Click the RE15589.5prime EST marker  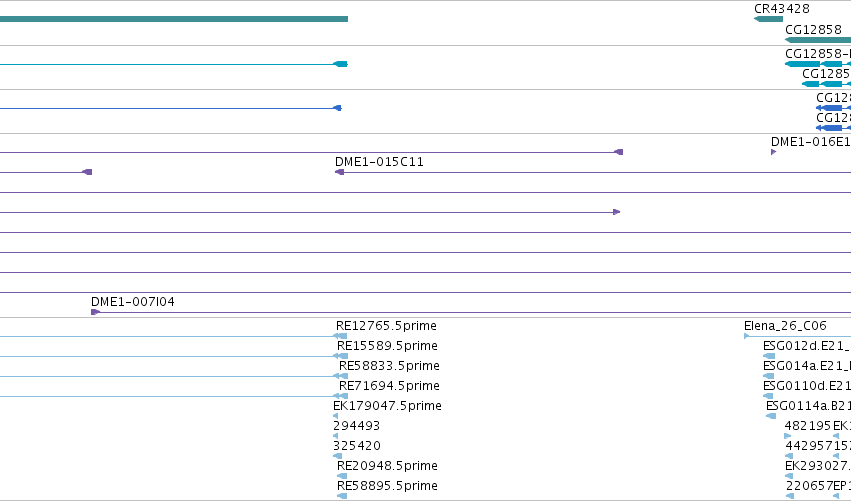click(x=340, y=357)
